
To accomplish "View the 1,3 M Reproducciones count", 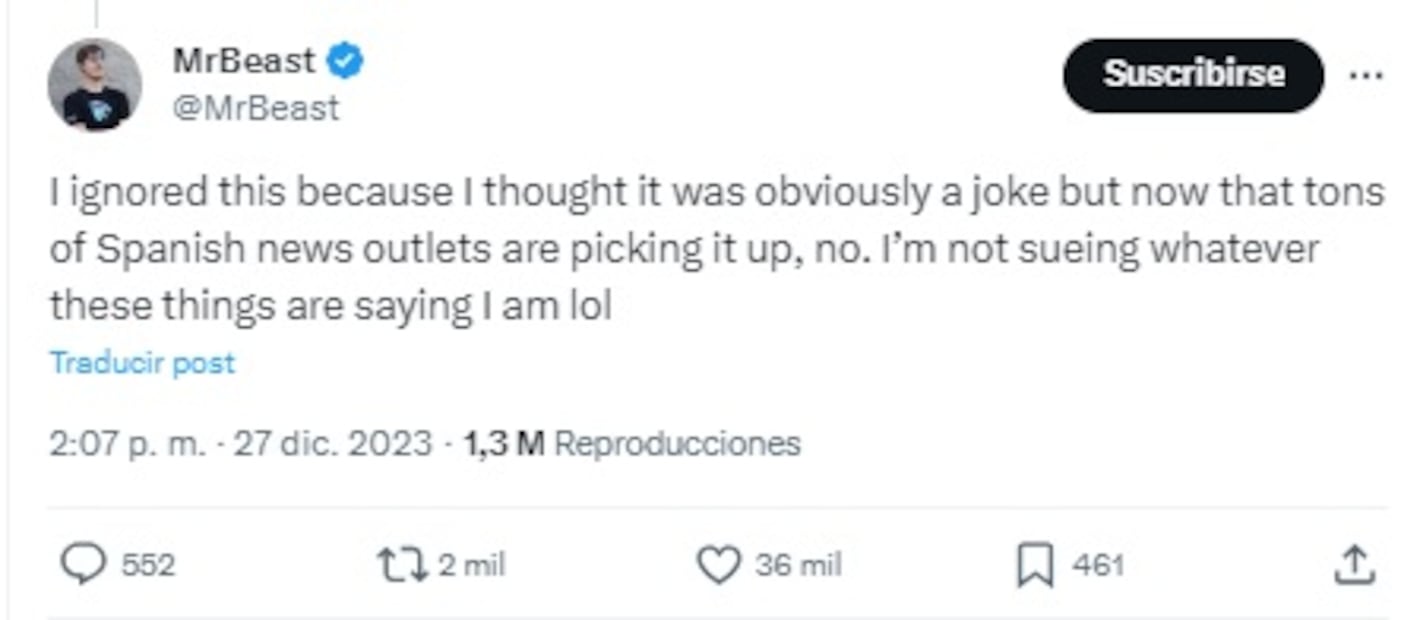I will click(x=632, y=443).
